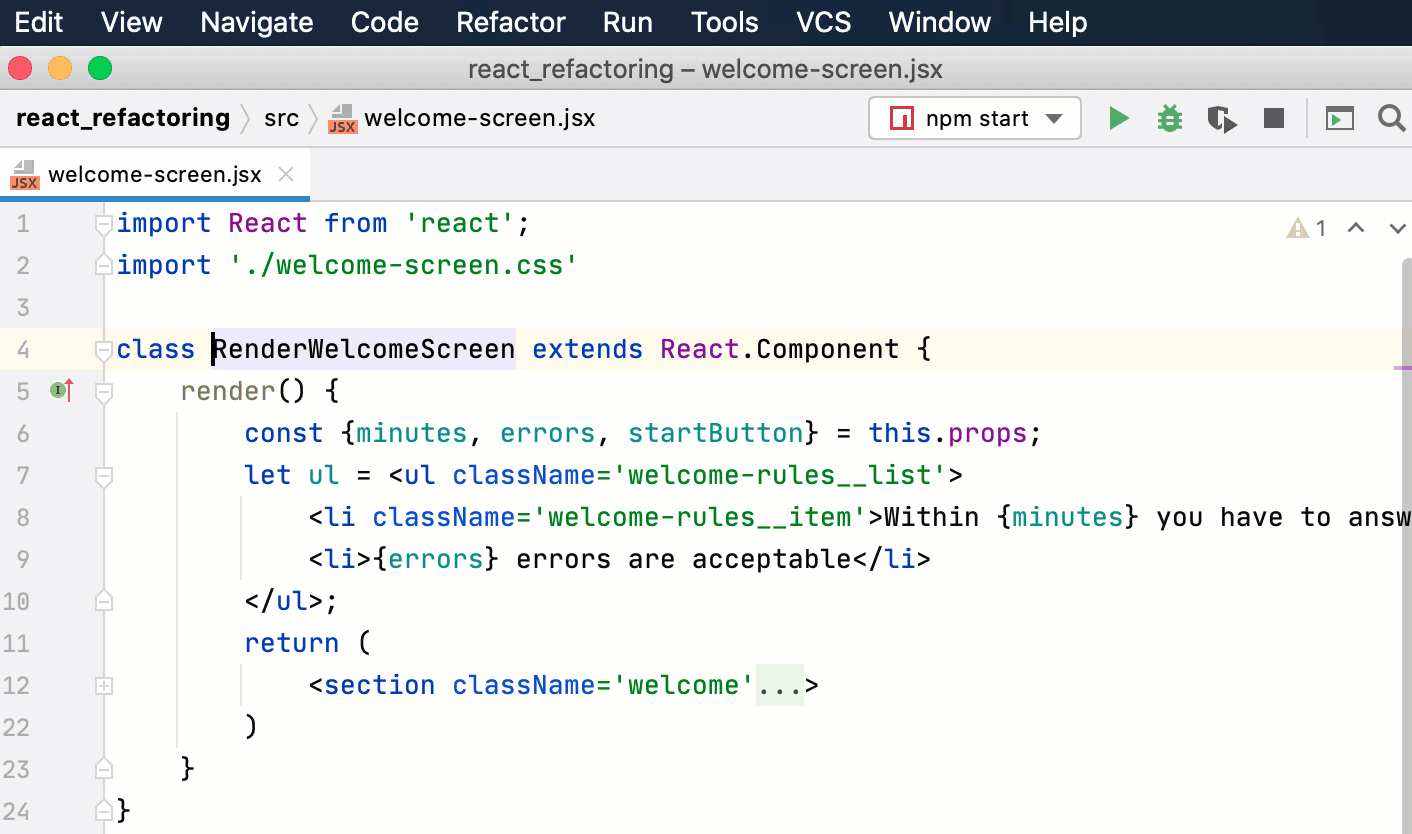Open the Refactor menu
The image size is (1412, 834).
[510, 22]
